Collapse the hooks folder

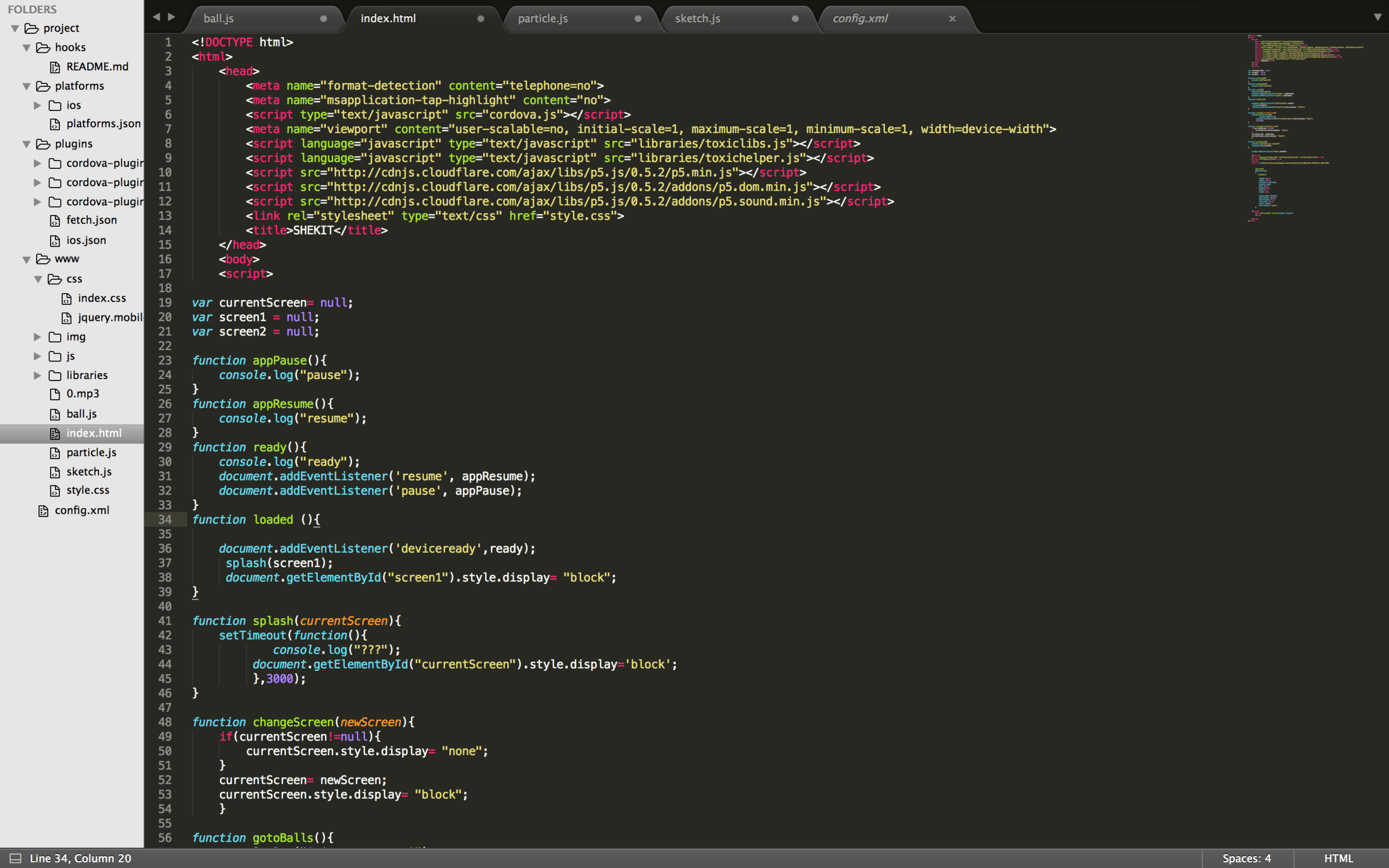point(27,48)
